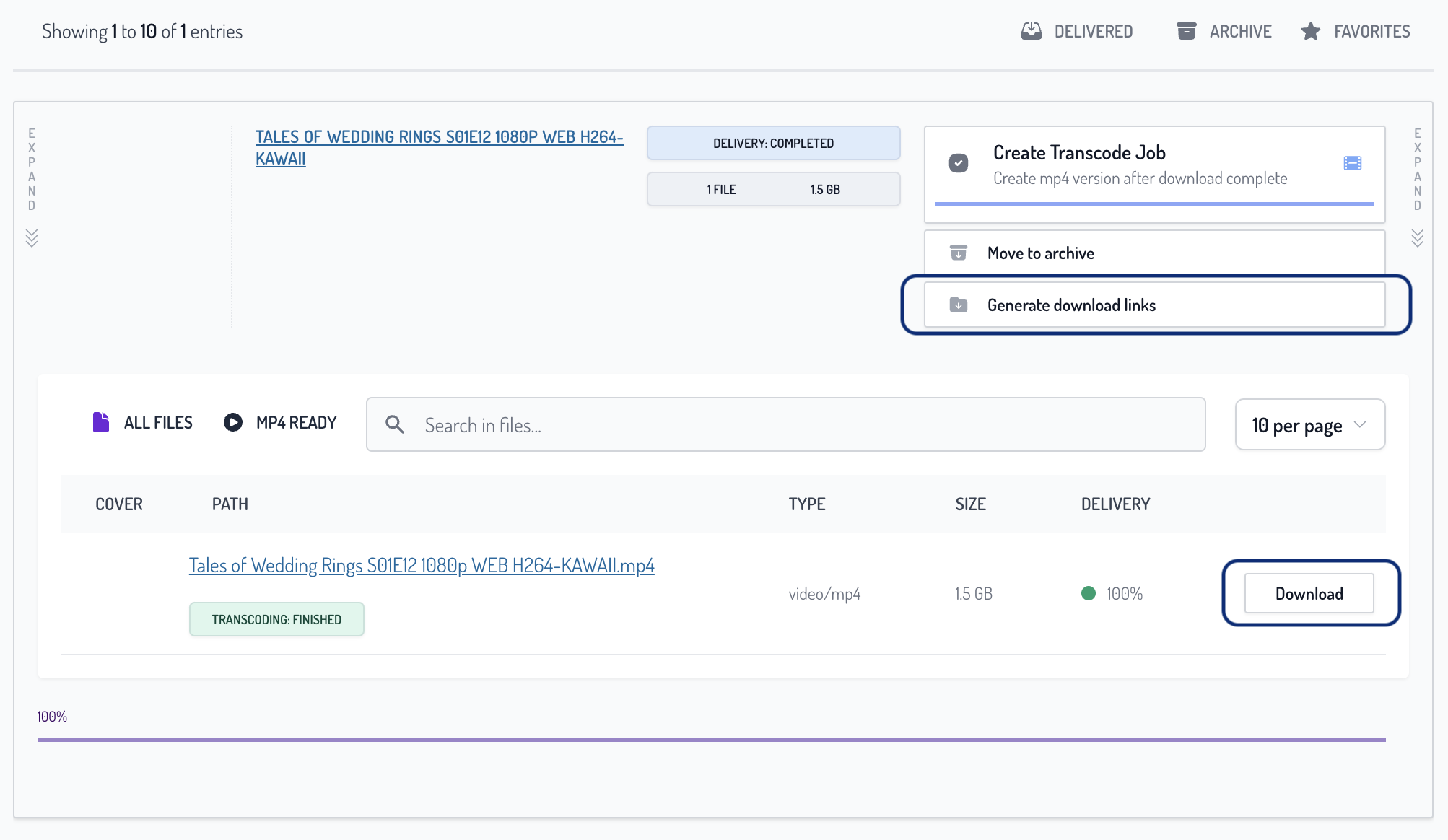Screen dimensions: 1448x840
Task: Click the Delivered inbox icon
Action: [1032, 31]
